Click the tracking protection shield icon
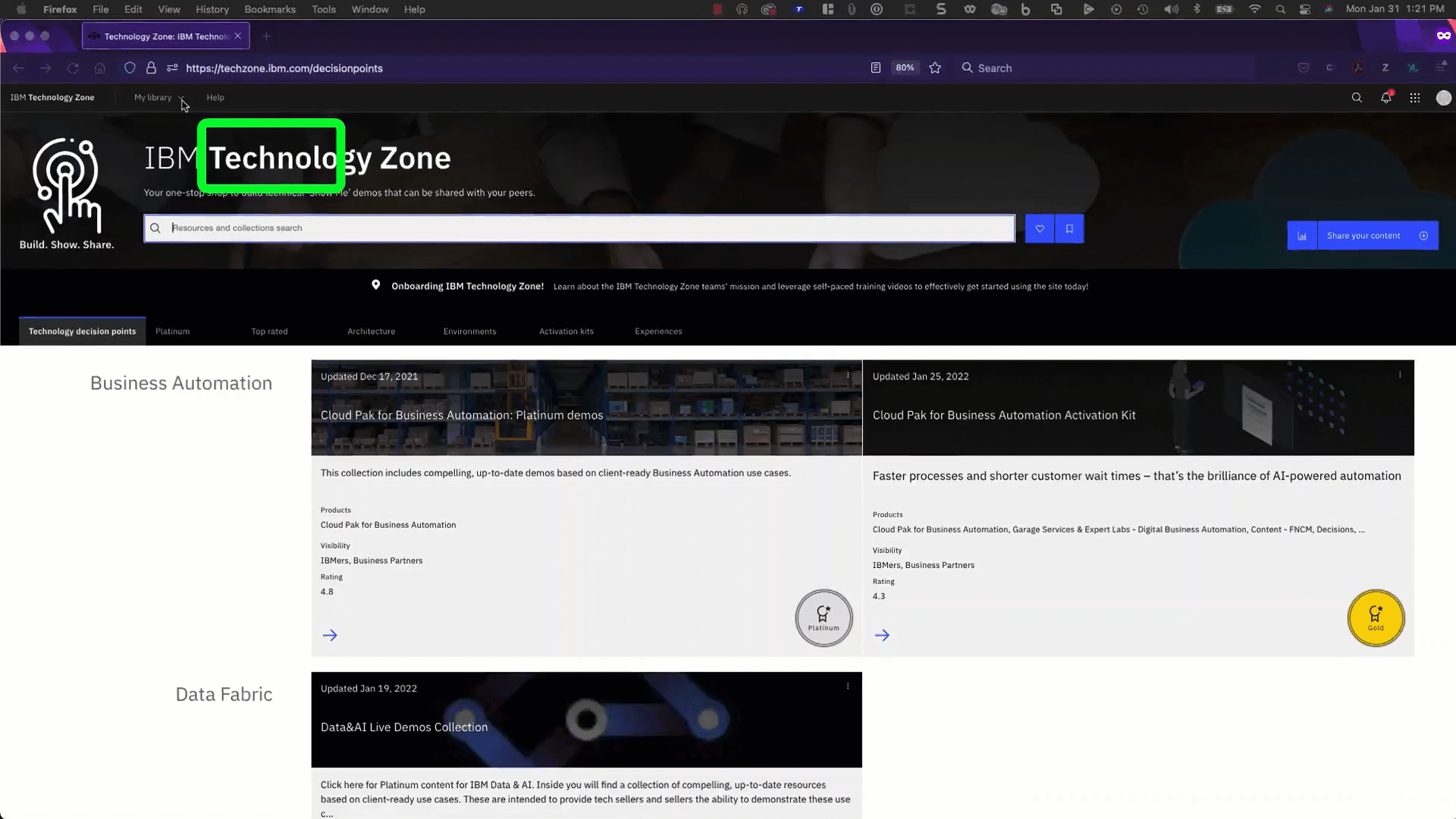This screenshot has height=819, width=1456. click(130, 68)
